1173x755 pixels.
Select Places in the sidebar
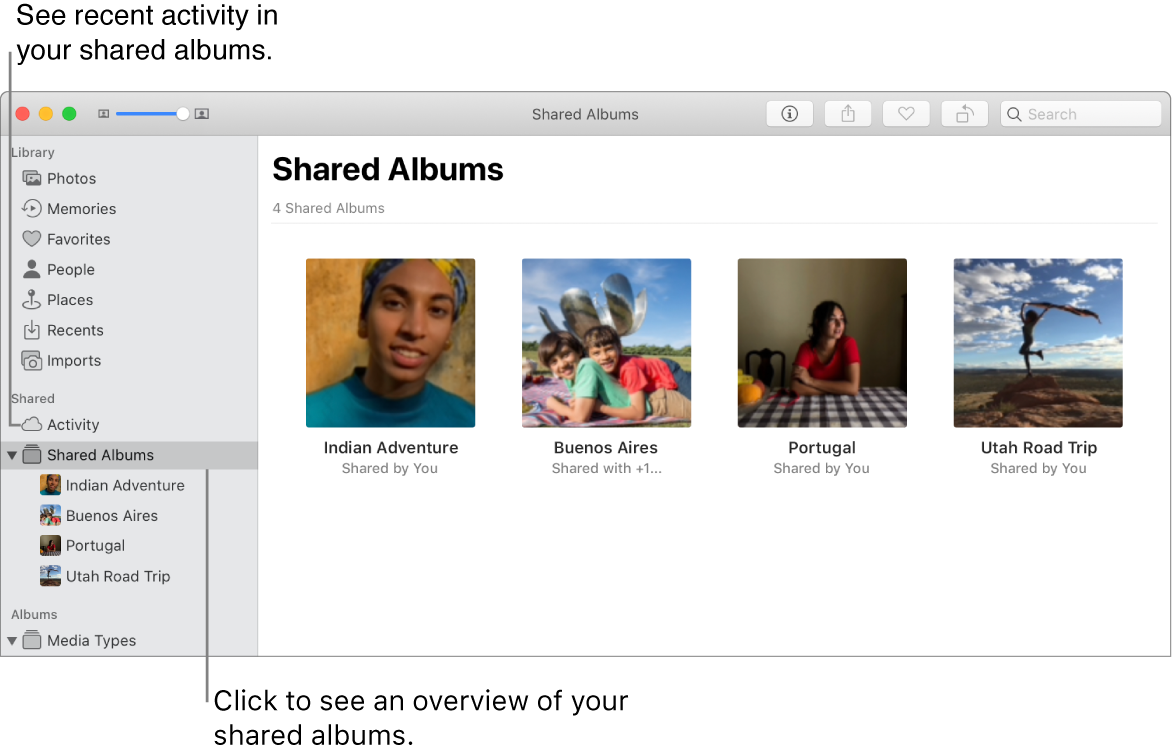coord(70,300)
